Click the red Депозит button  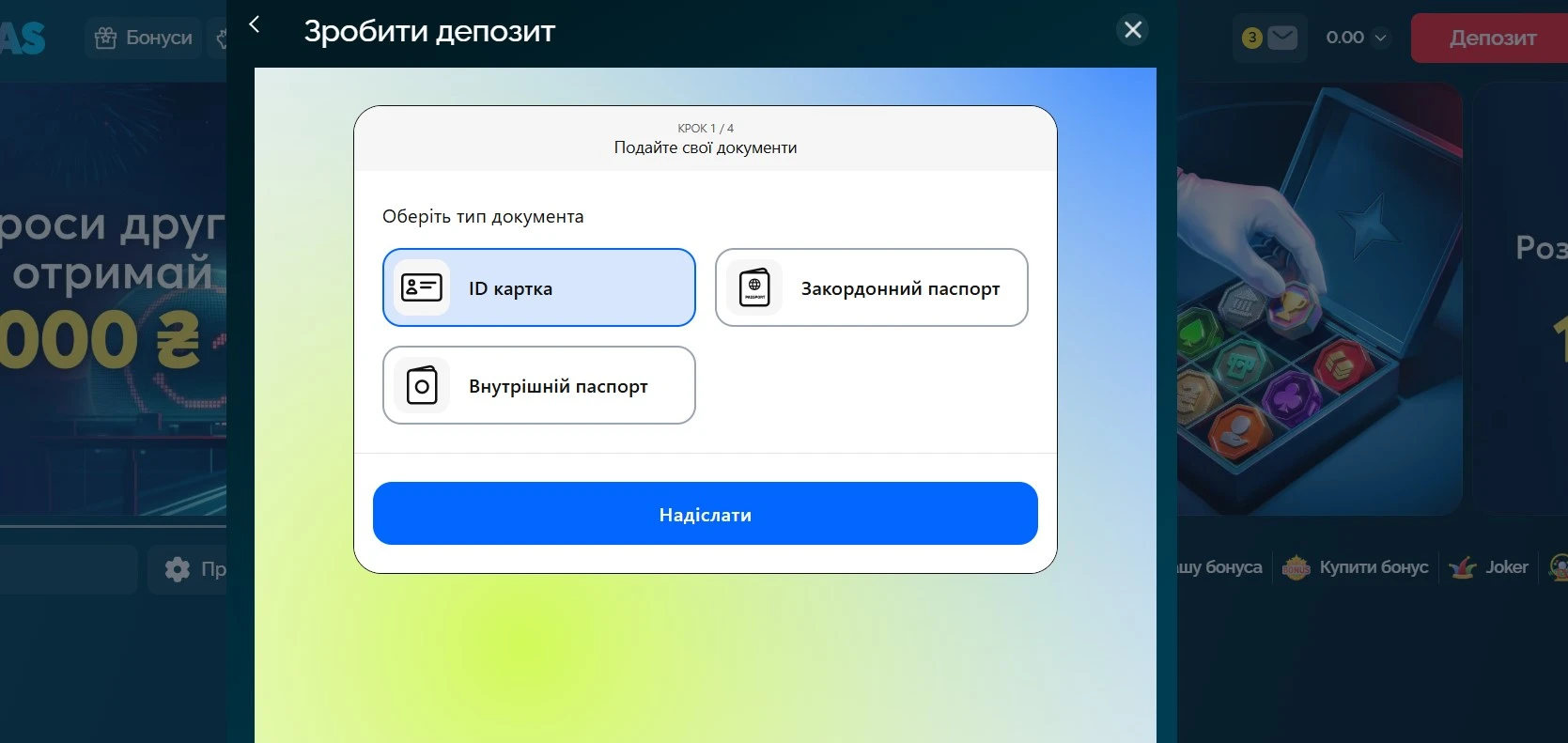[x=1491, y=39]
